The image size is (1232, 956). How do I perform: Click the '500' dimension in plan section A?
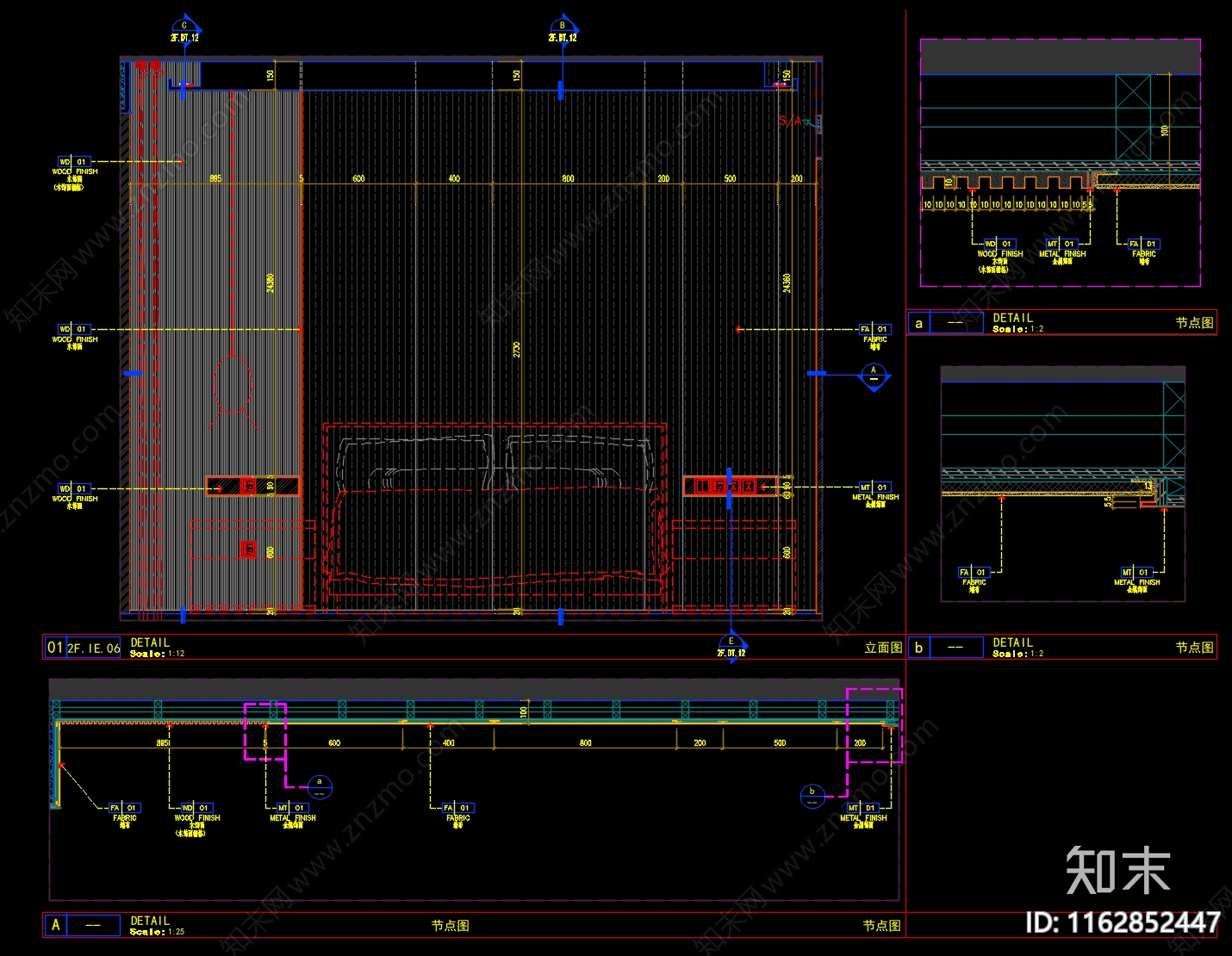[780, 743]
